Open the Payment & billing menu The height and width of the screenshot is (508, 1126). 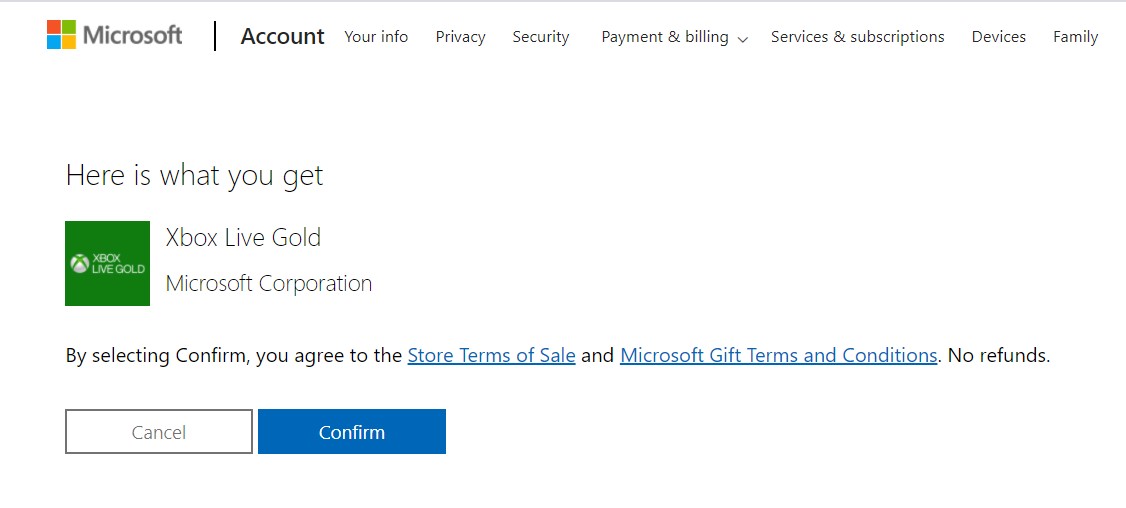(665, 37)
